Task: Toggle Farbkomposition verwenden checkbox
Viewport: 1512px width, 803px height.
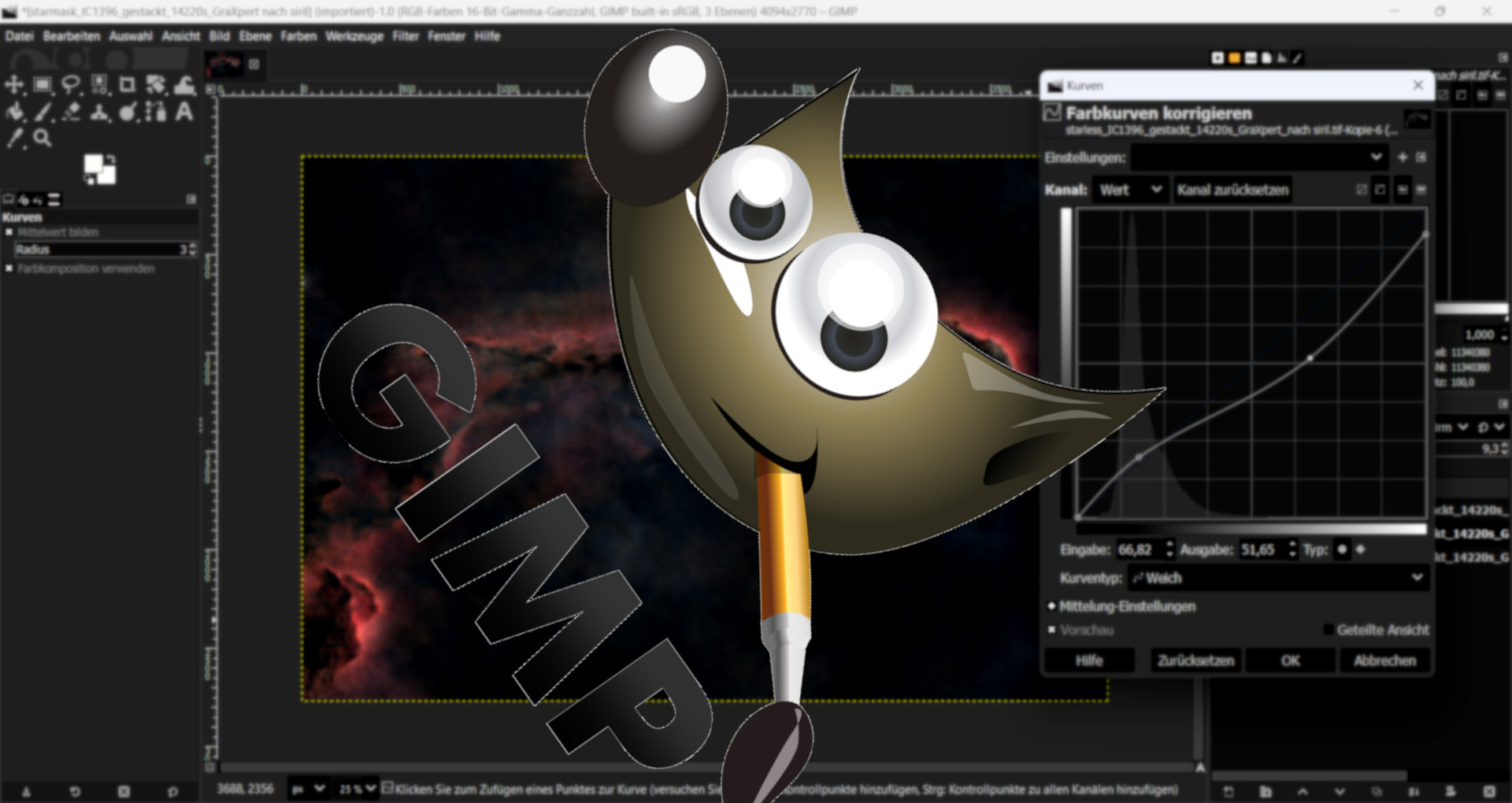Action: coord(9,268)
